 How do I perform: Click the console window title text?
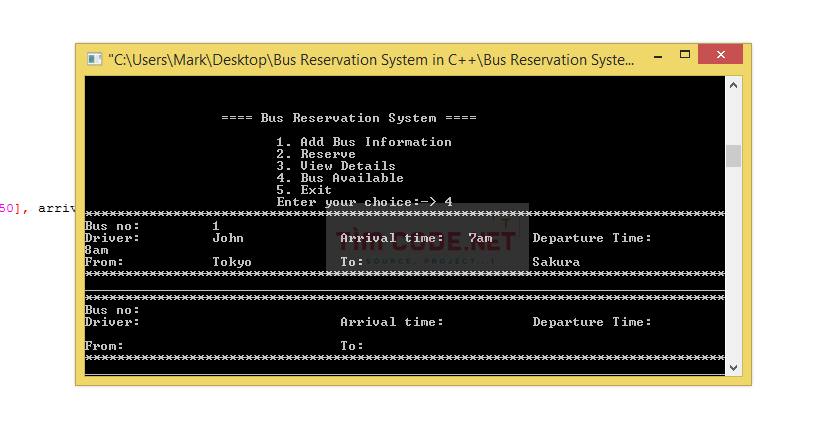tap(371, 60)
